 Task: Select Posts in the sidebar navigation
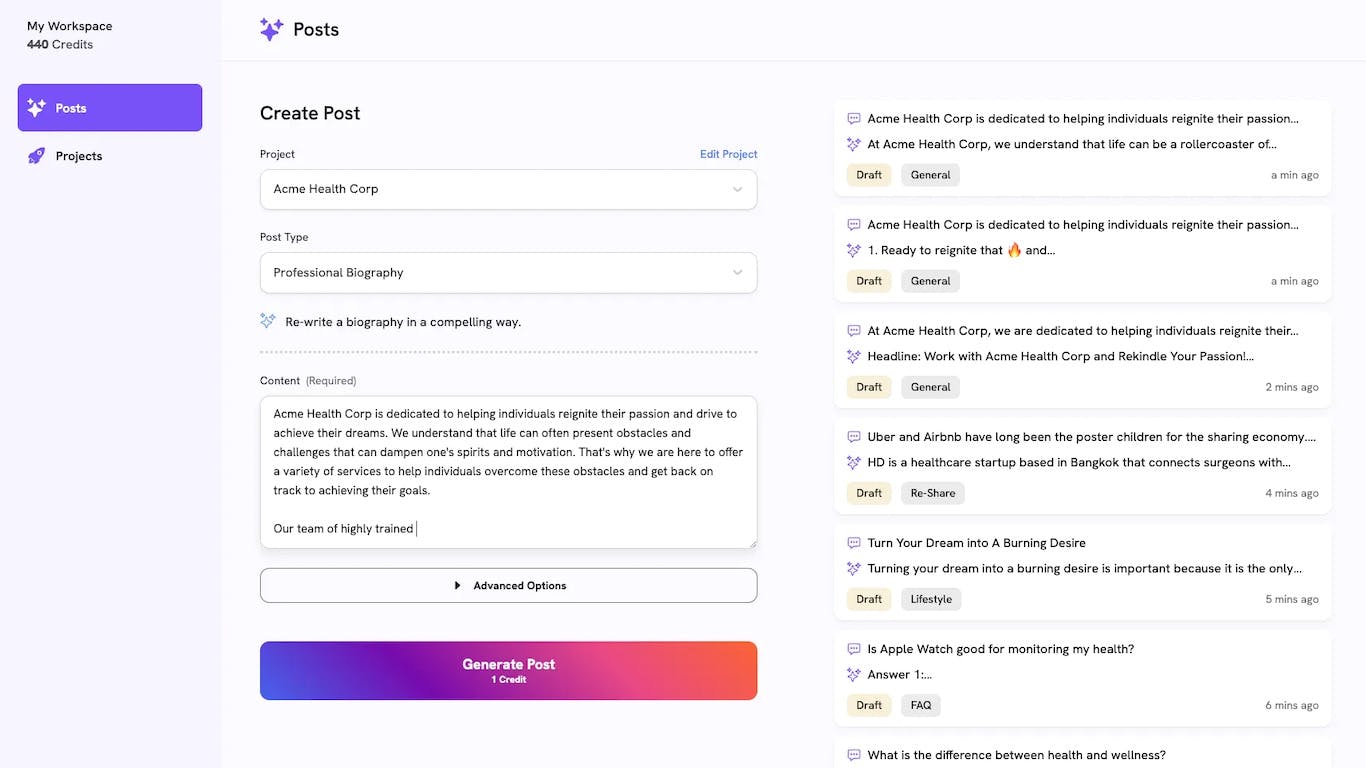(x=109, y=108)
